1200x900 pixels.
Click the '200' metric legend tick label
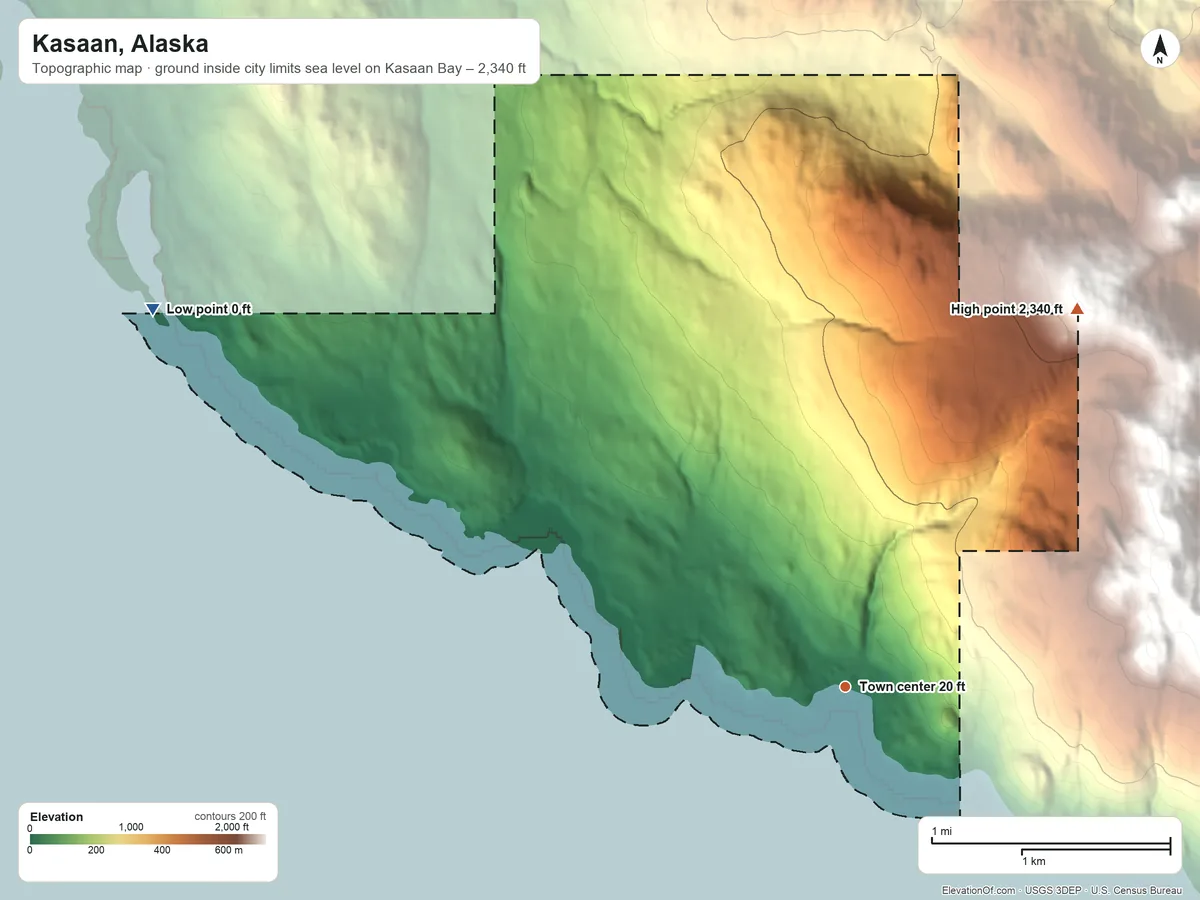point(96,851)
